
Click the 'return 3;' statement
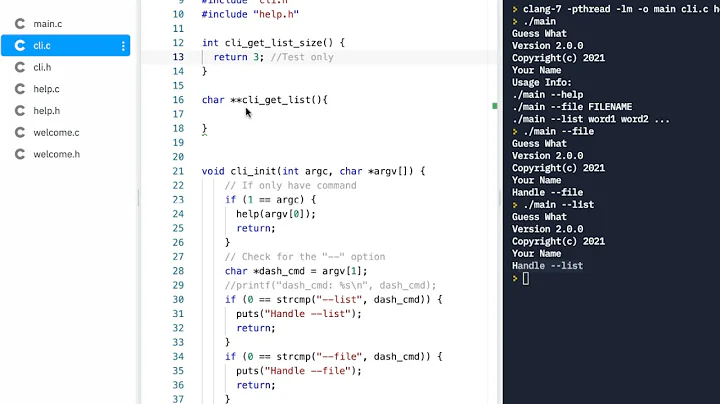(238, 57)
